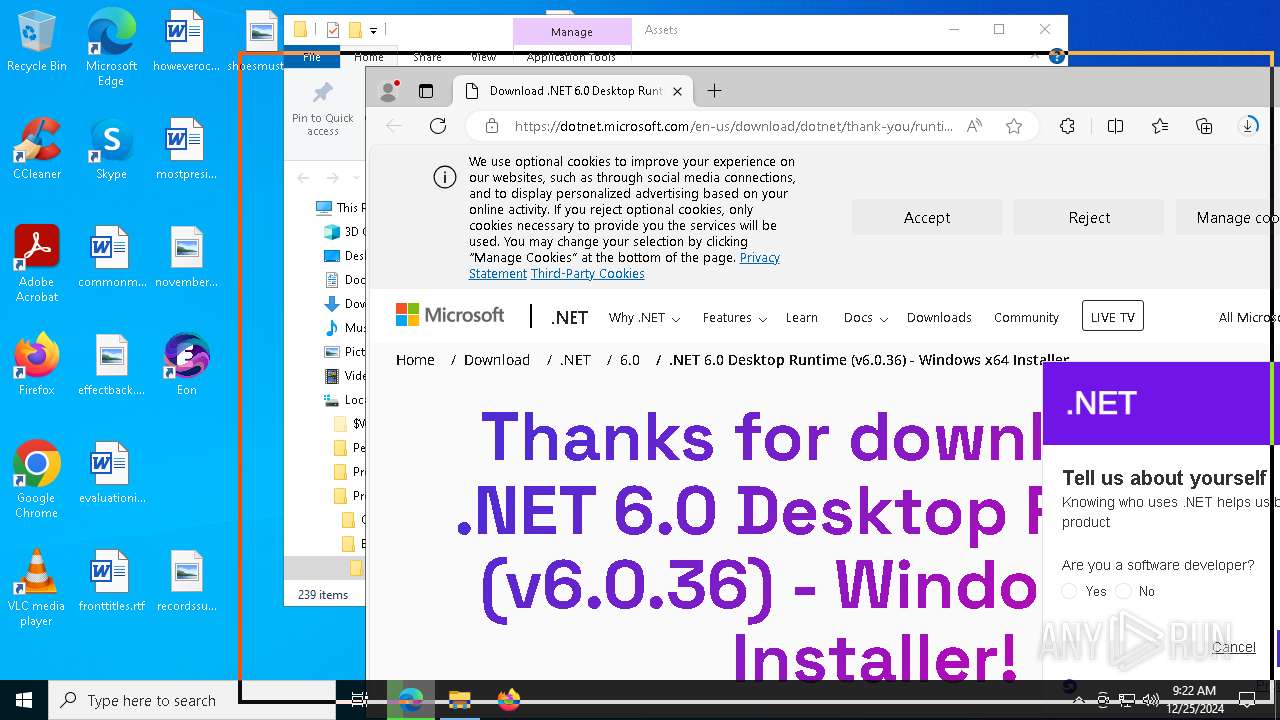Open the Manage tab in File Explorer

click(572, 32)
